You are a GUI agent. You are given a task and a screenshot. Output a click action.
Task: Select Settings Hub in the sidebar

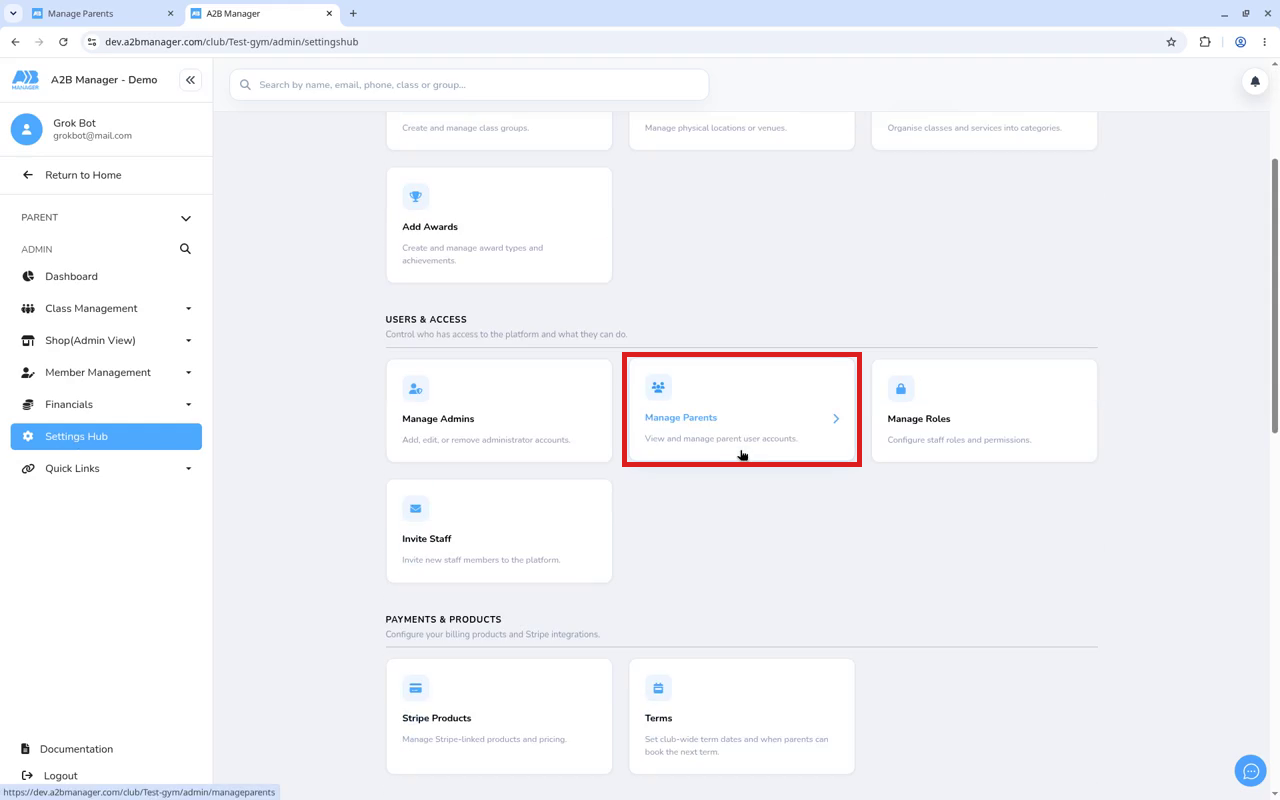click(x=106, y=437)
